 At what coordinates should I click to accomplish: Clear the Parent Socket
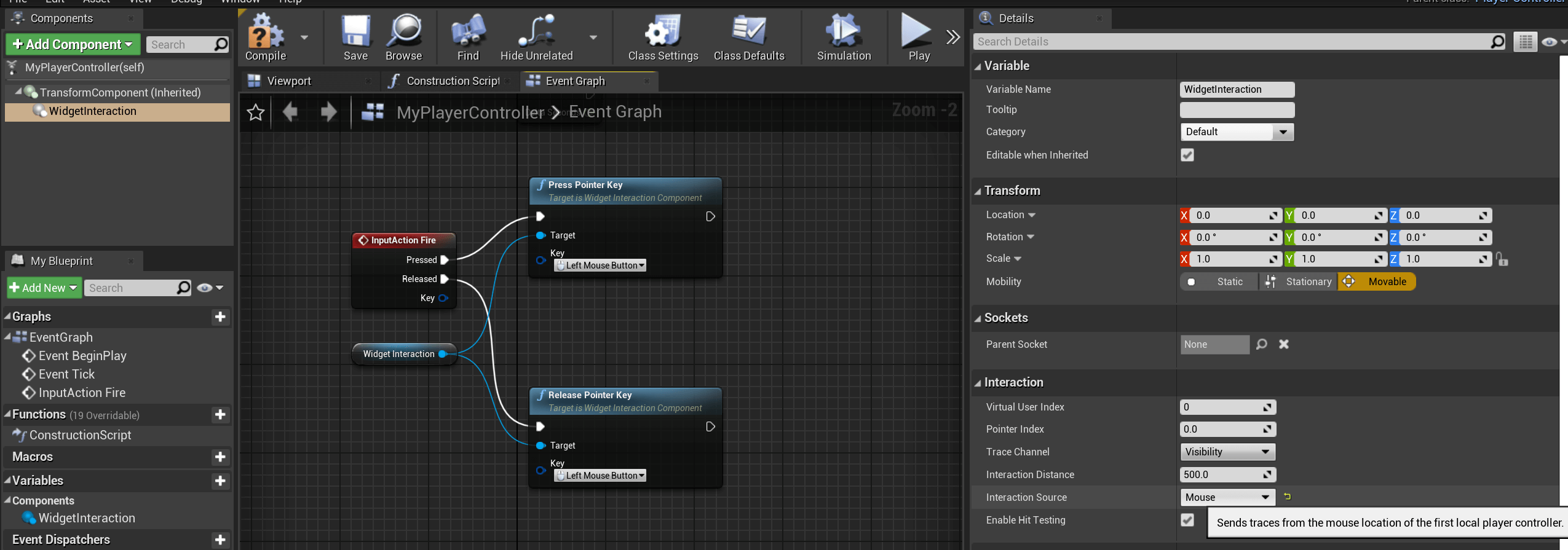point(1284,344)
